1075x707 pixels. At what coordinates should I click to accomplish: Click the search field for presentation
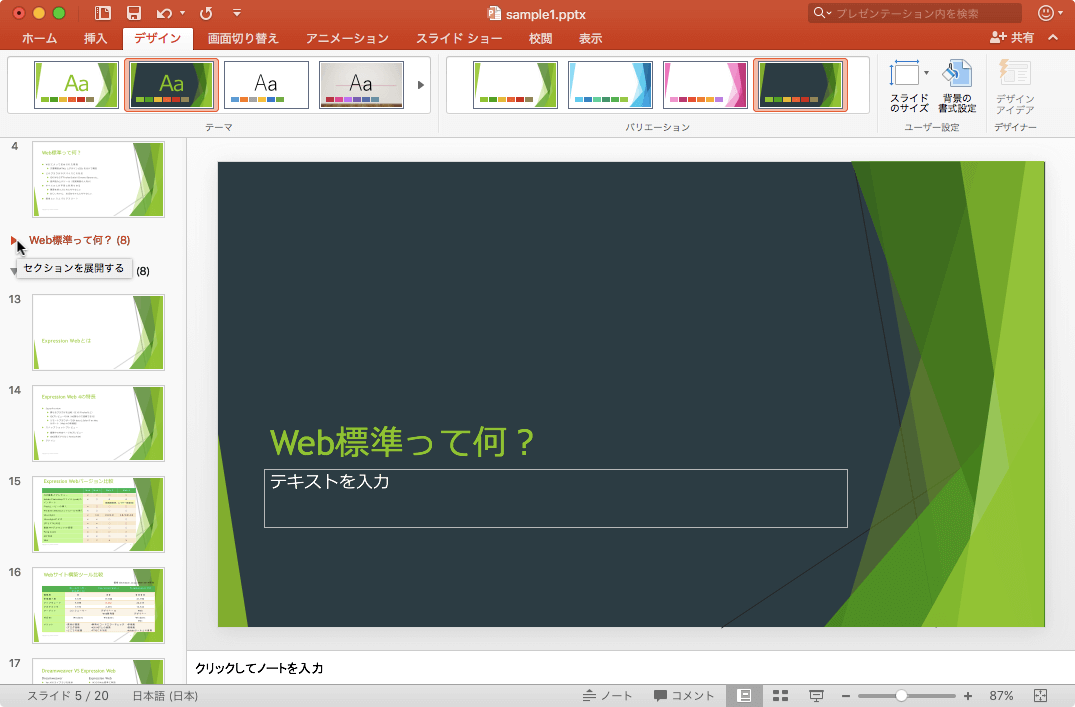(915, 13)
